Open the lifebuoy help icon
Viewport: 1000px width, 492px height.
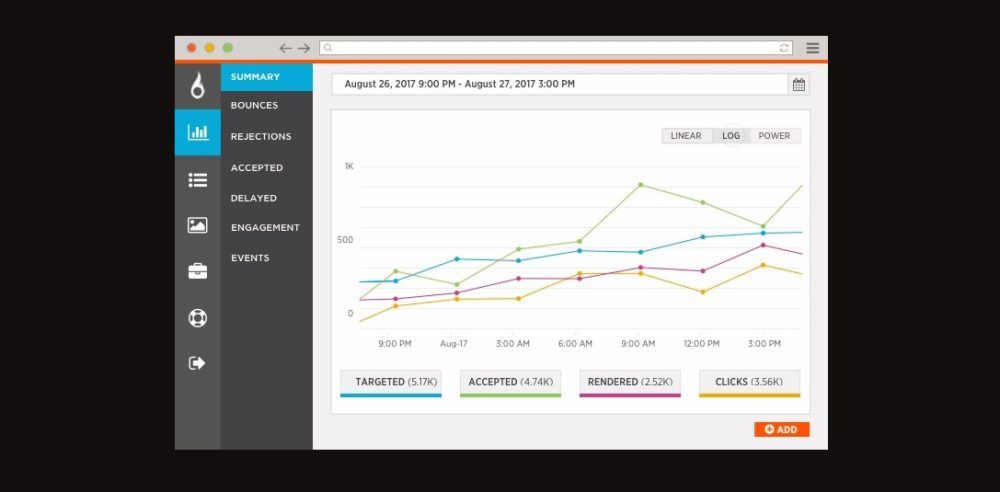[197, 318]
